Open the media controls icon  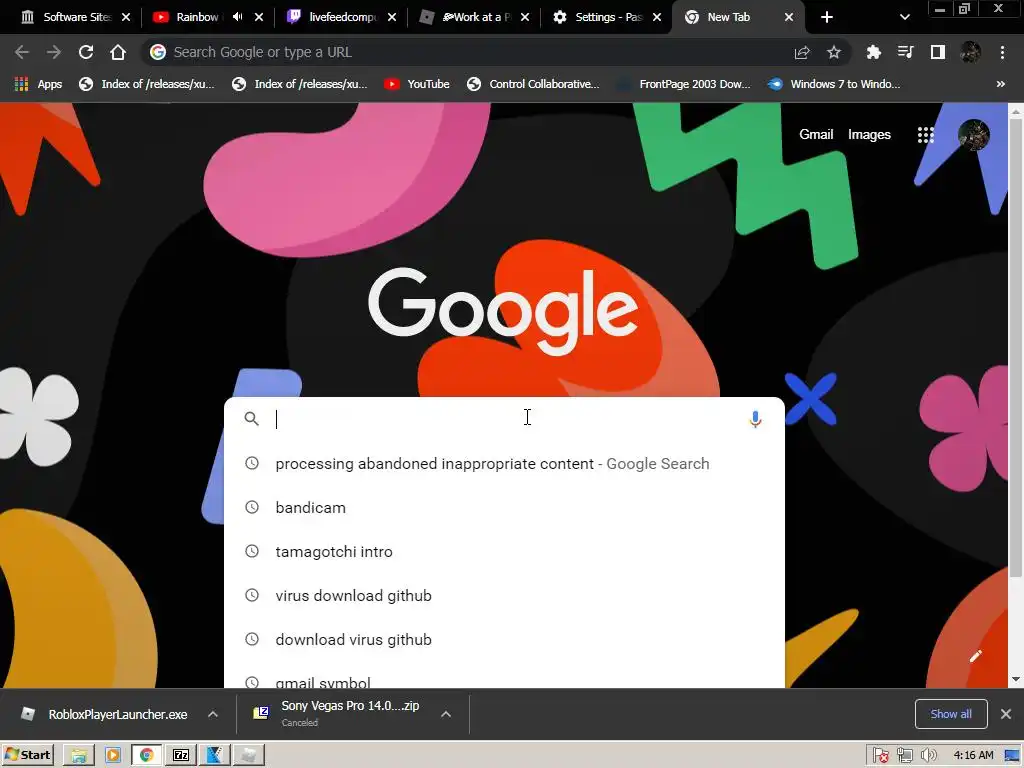coord(905,52)
